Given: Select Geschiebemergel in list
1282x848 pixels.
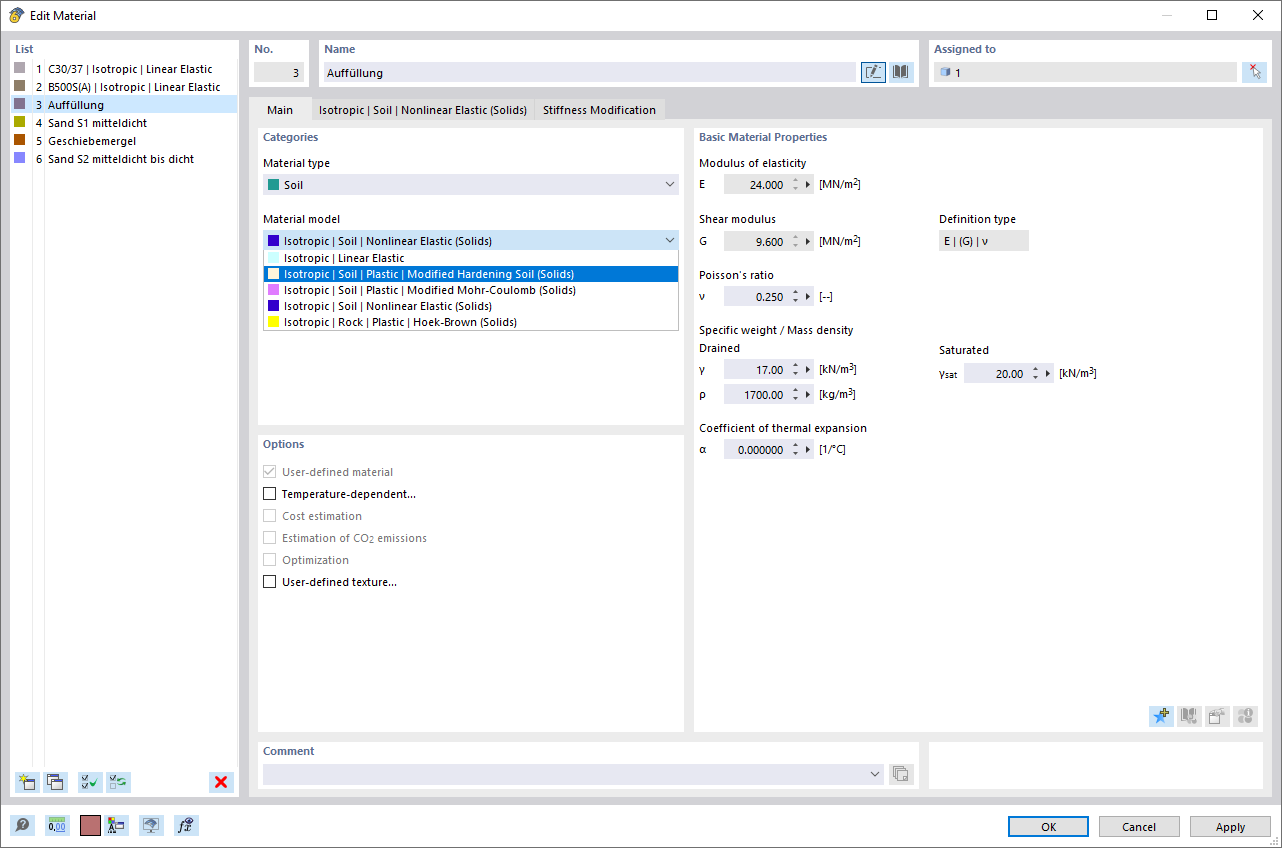Looking at the screenshot, I should click(124, 141).
